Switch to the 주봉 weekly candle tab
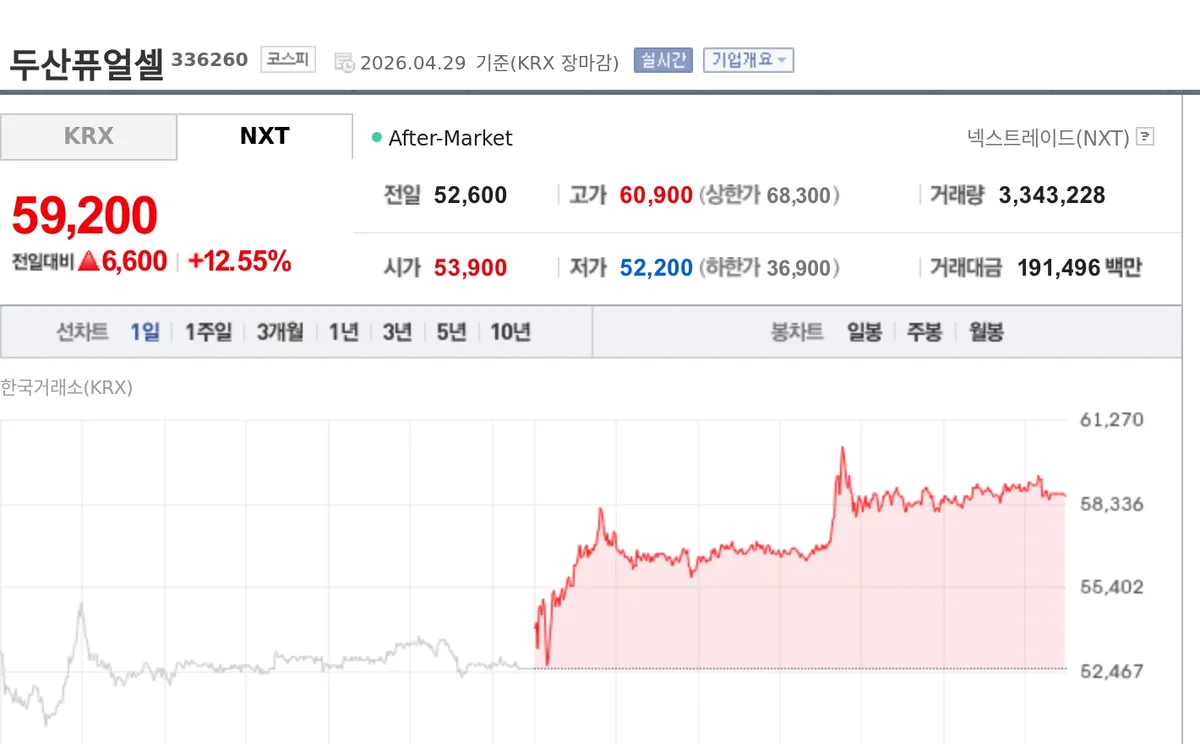 coord(923,331)
